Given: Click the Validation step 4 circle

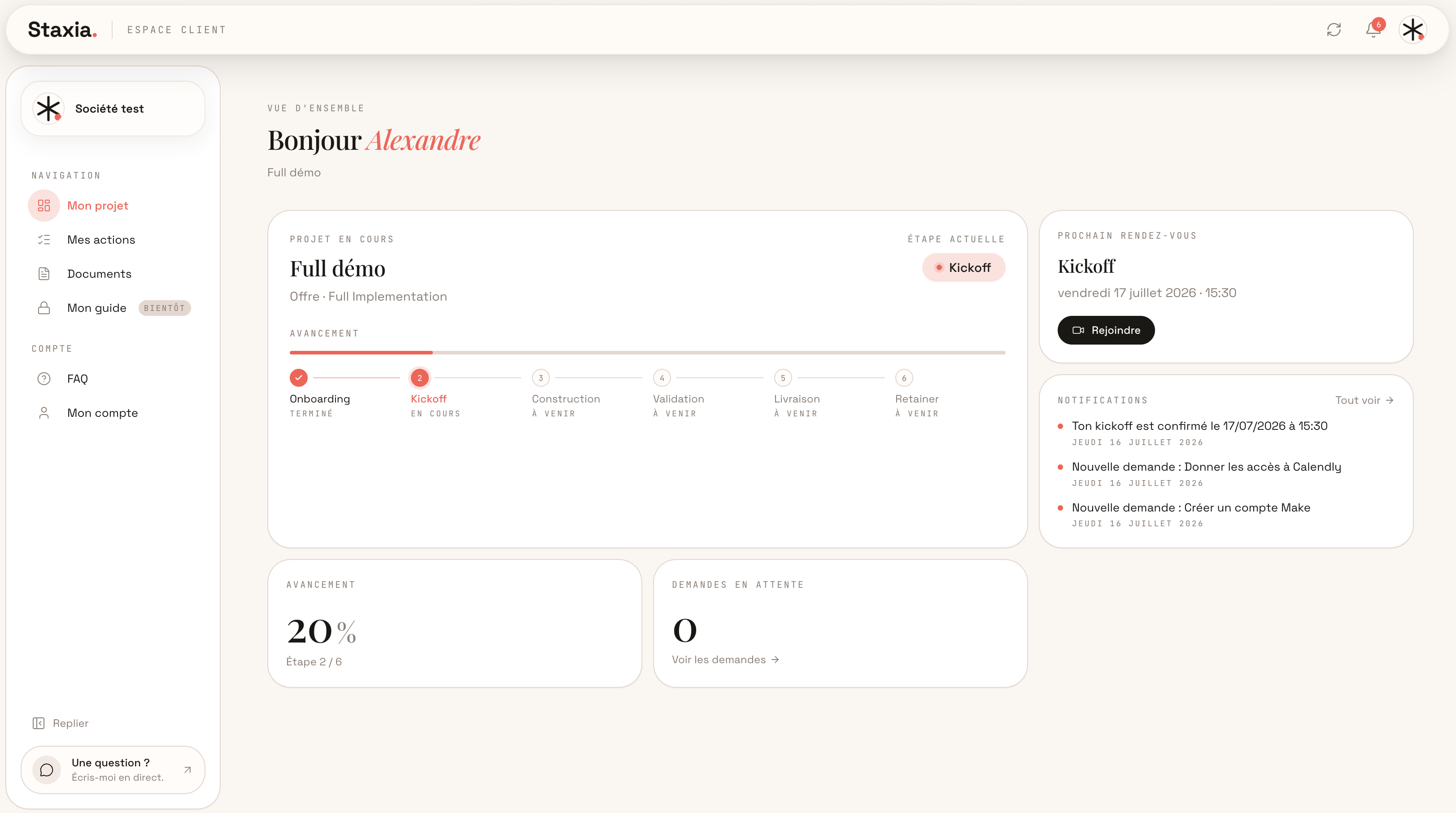Looking at the screenshot, I should (x=662, y=378).
